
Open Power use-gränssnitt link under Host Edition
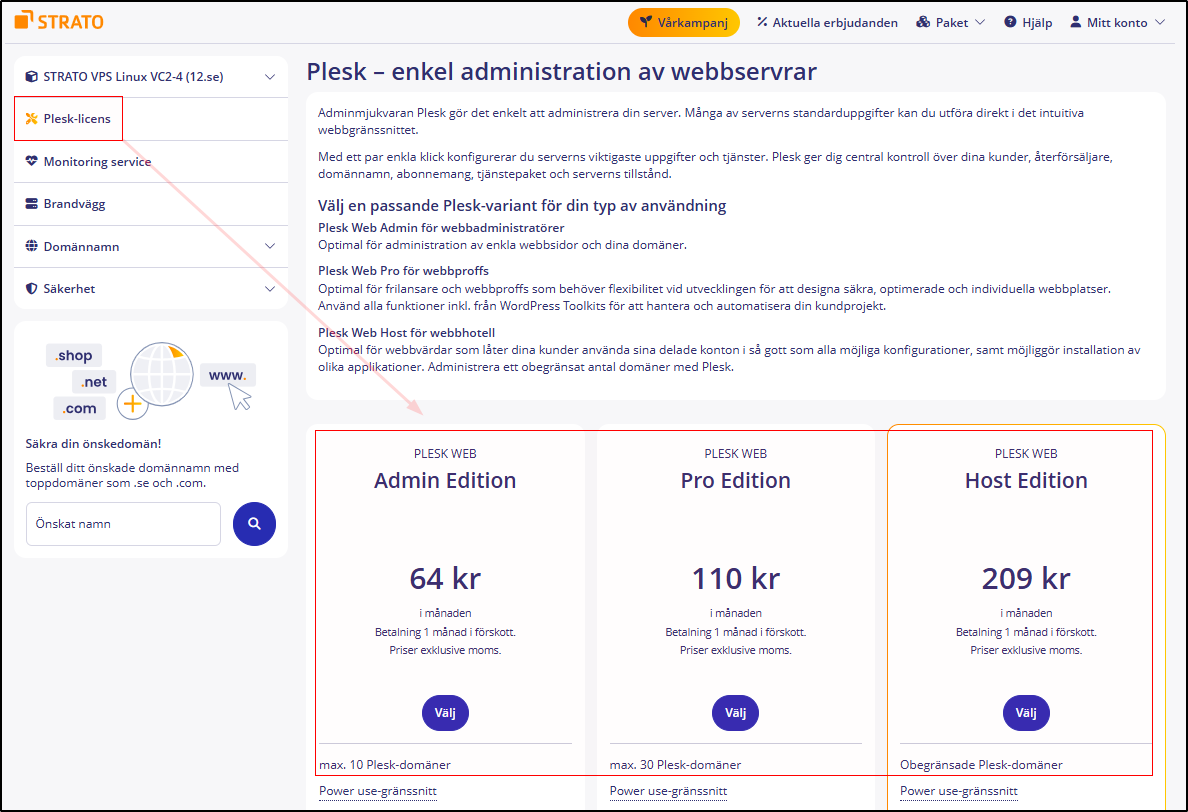(958, 791)
